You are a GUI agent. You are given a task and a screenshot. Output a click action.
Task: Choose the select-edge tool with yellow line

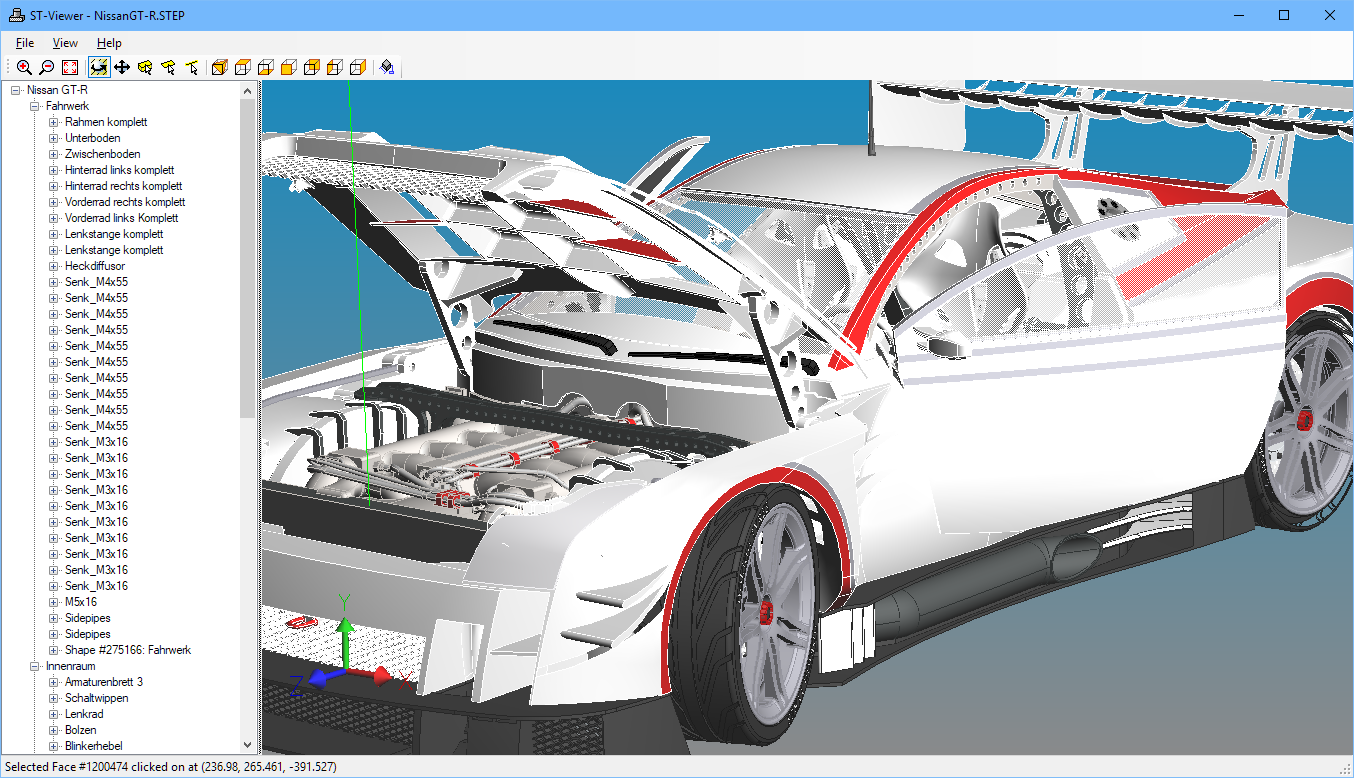[x=192, y=67]
